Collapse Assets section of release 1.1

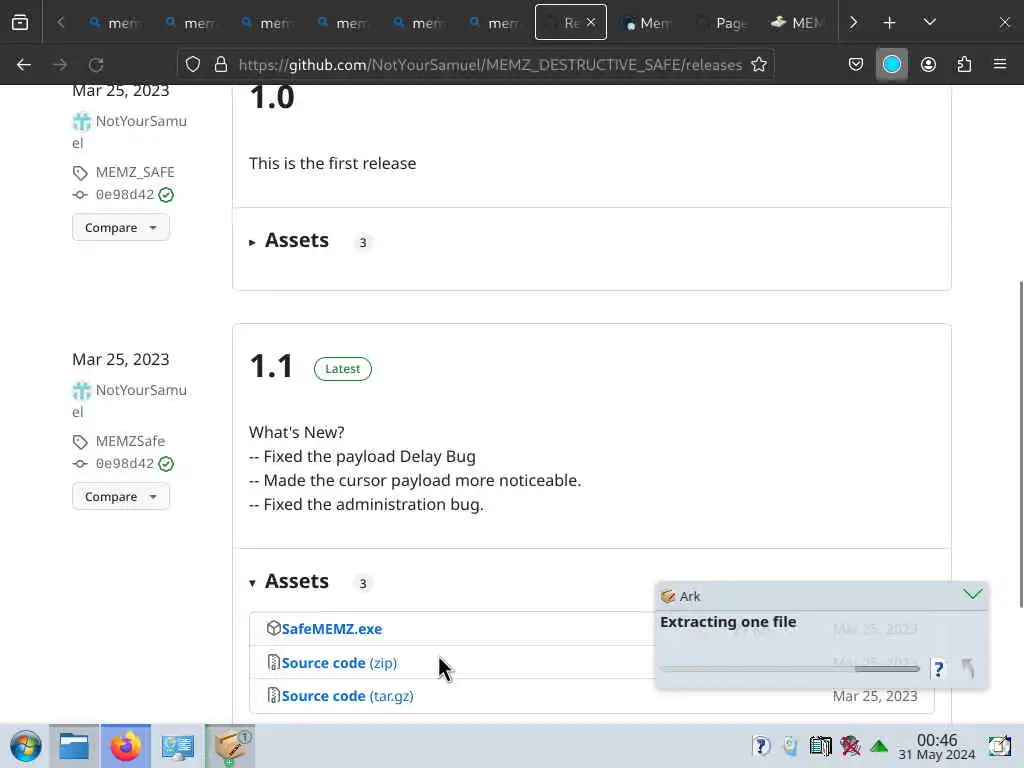point(289,582)
